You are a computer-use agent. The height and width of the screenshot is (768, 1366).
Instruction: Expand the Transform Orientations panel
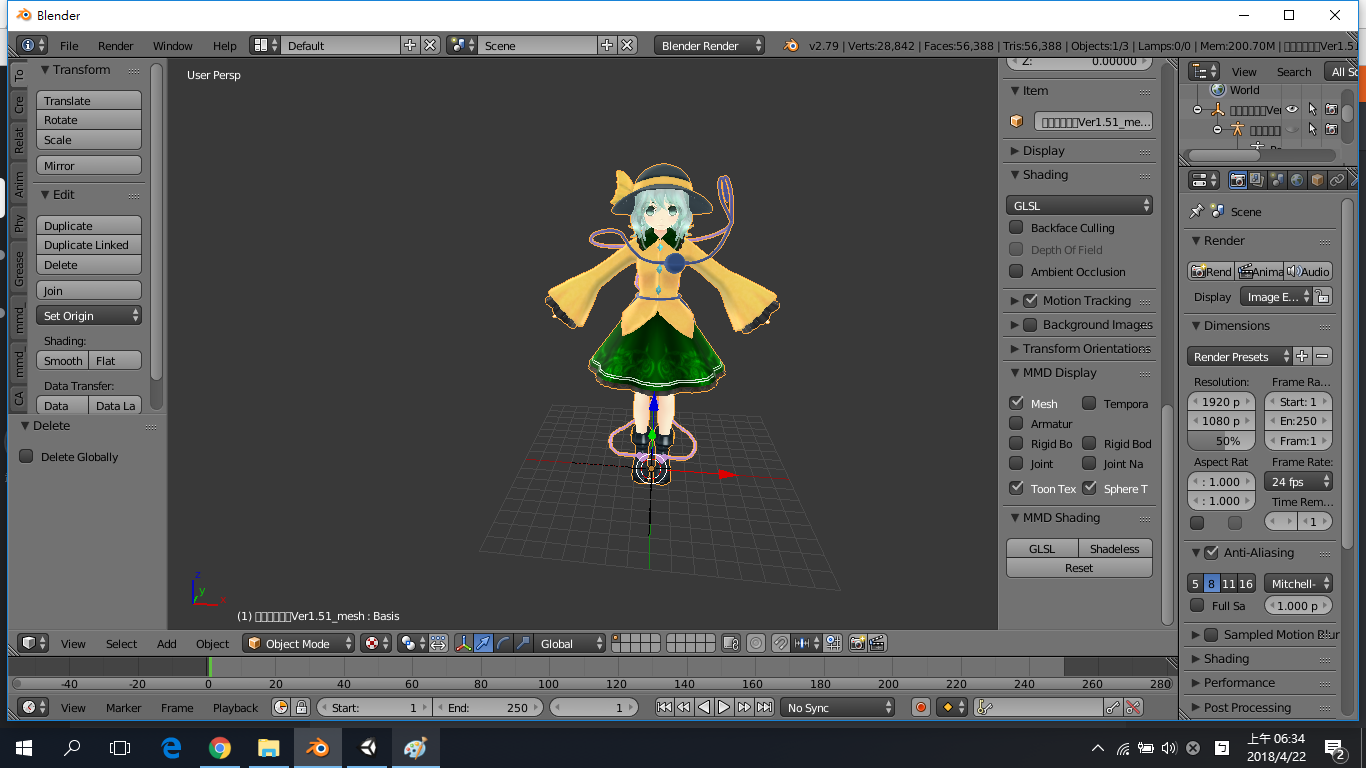(x=1079, y=348)
